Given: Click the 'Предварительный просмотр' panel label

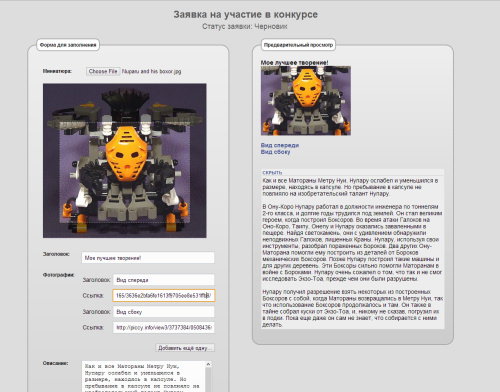Looking at the screenshot, I should 298,45.
